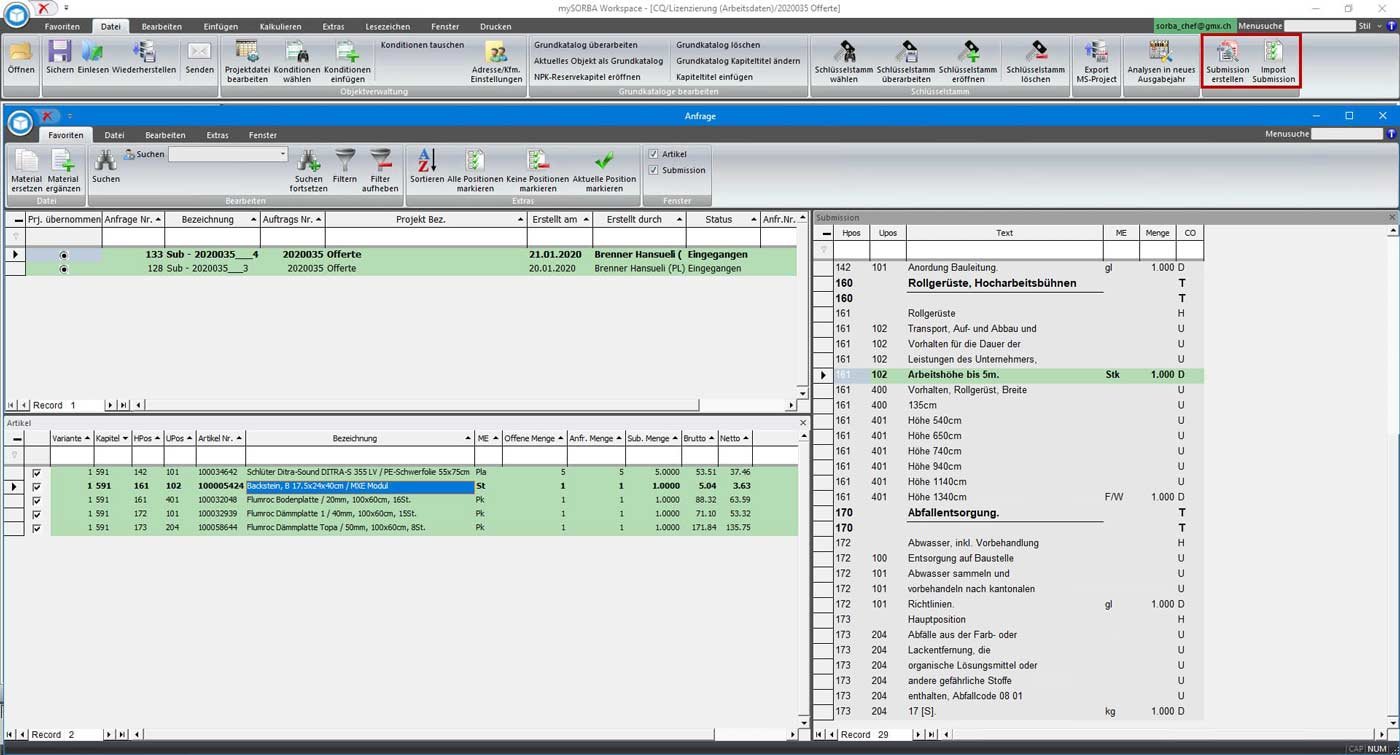Sort by Kapitel column arrow
This screenshot has height=755, width=1400.
(127, 438)
